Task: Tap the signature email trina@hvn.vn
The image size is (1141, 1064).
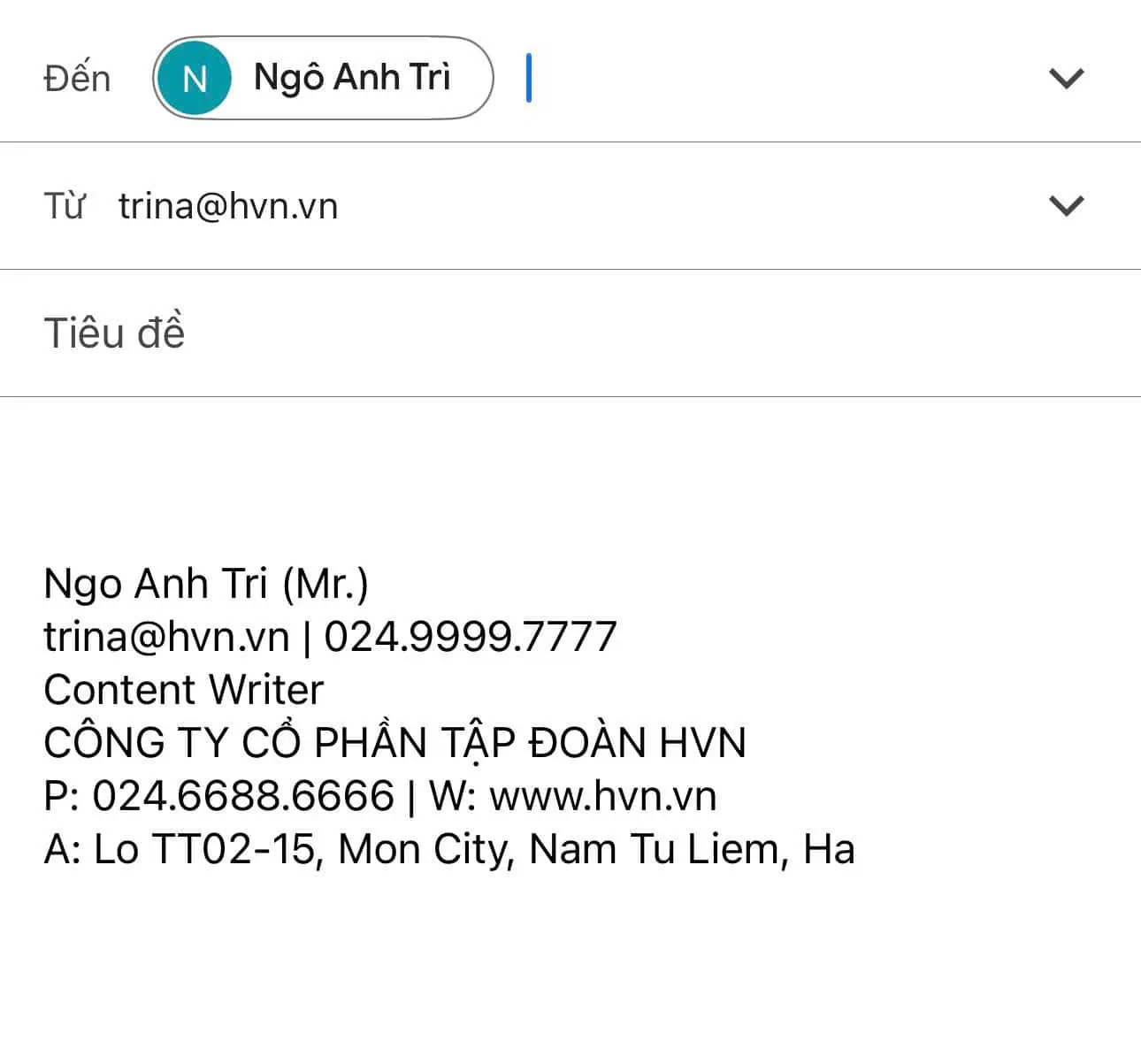Action: [x=166, y=637]
